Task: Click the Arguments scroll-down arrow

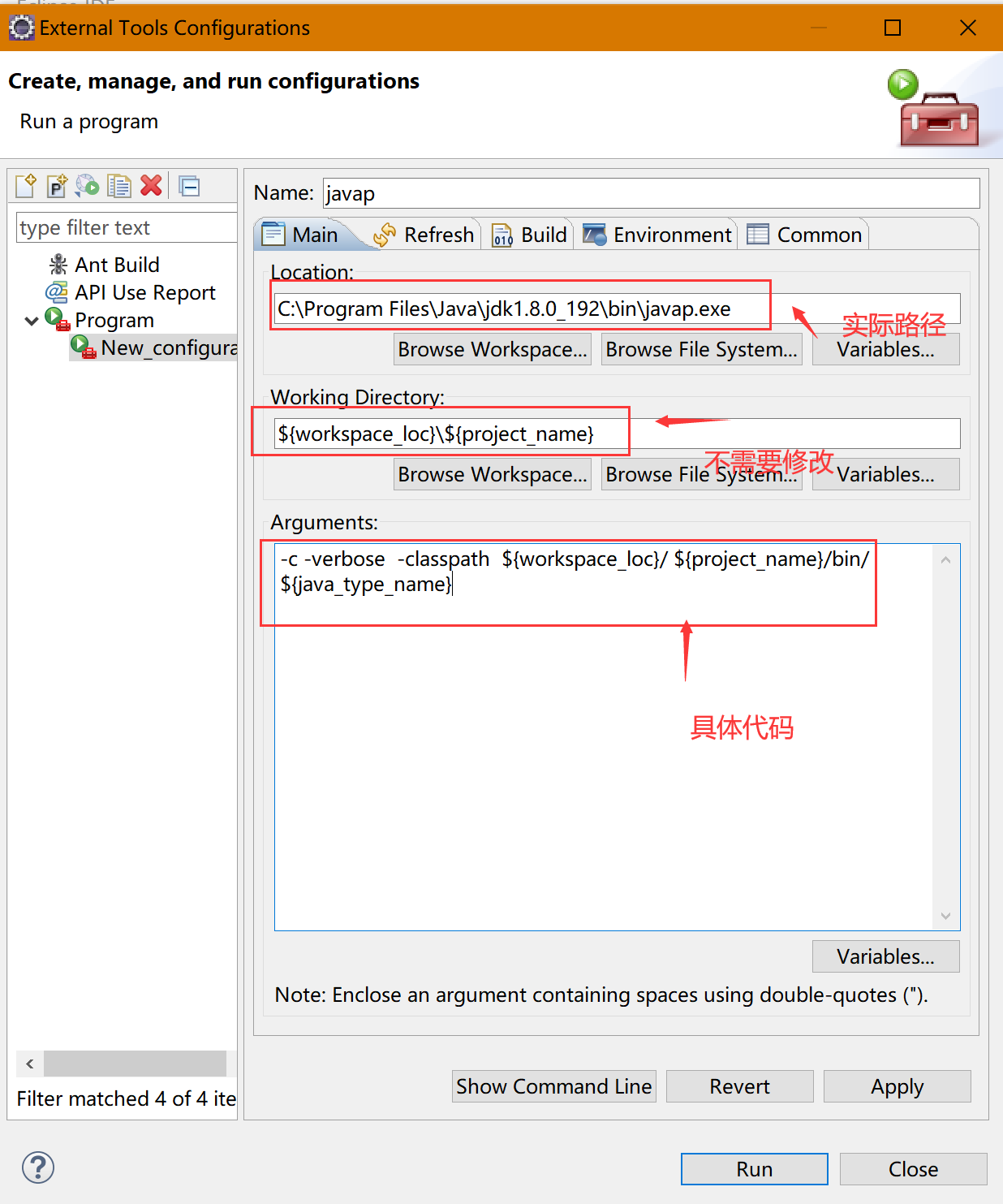Action: [x=945, y=916]
